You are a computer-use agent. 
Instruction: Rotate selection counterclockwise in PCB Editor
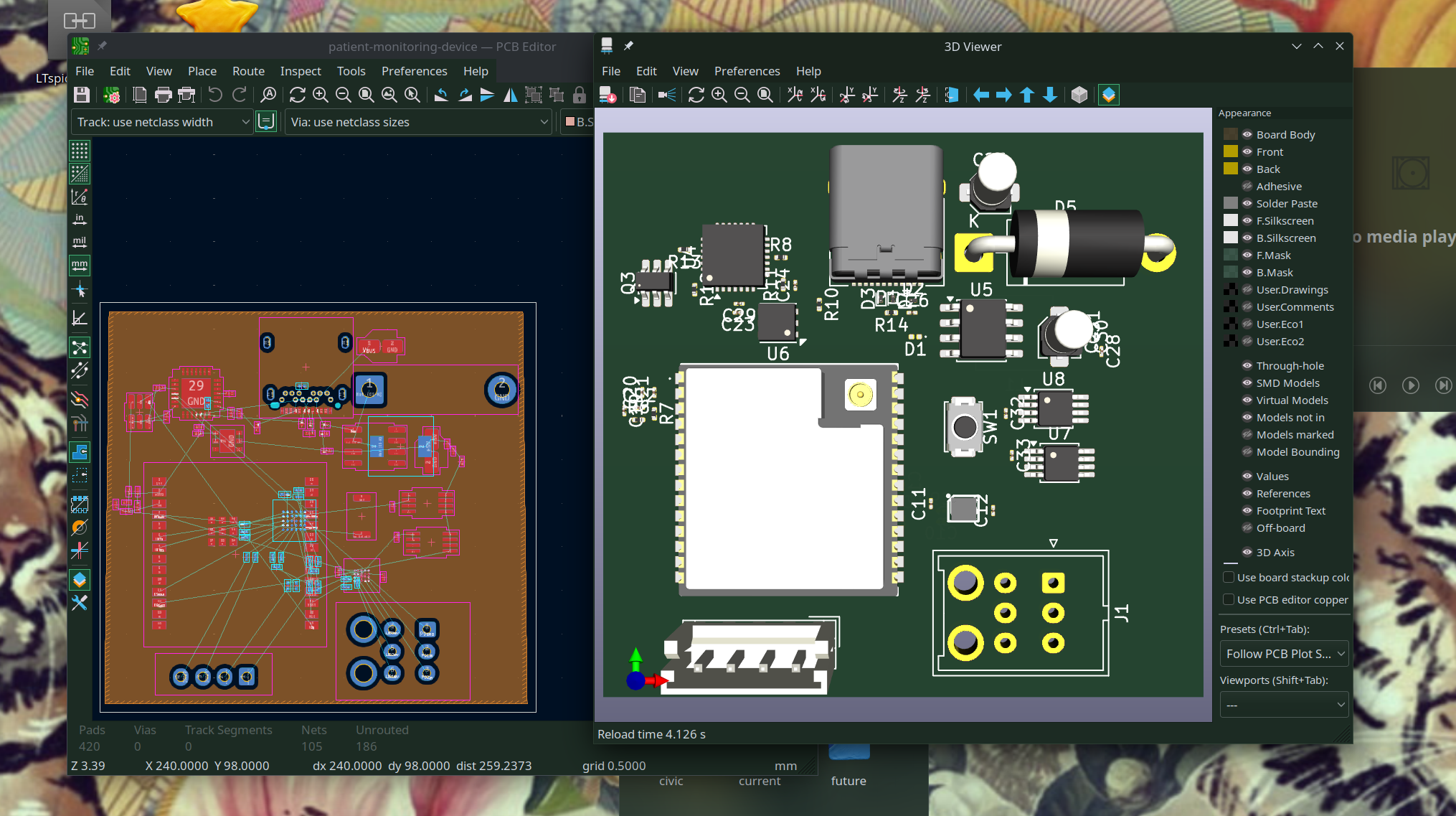(441, 95)
